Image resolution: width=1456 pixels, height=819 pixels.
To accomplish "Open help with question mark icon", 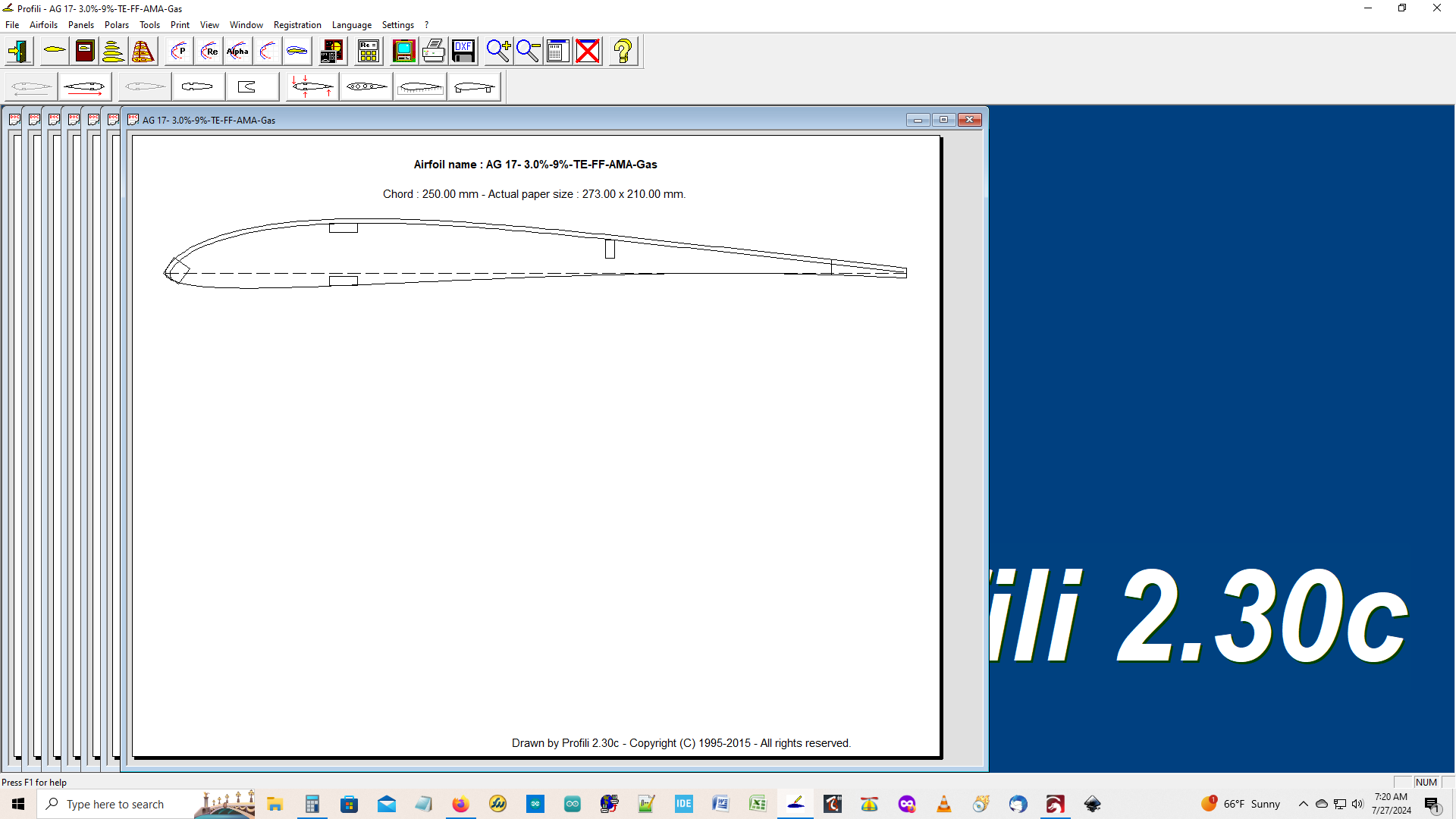I will tap(623, 52).
